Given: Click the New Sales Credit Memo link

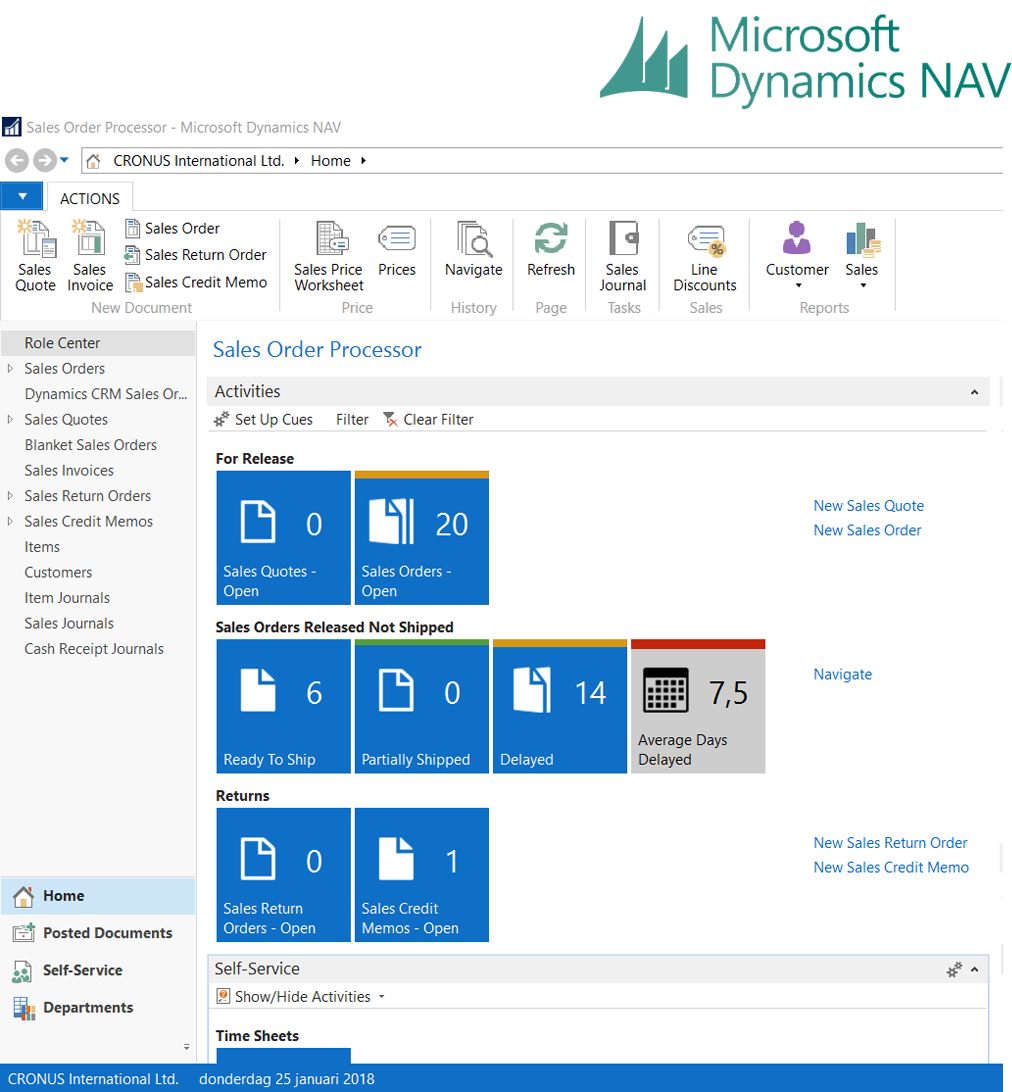Looking at the screenshot, I should coord(891,867).
